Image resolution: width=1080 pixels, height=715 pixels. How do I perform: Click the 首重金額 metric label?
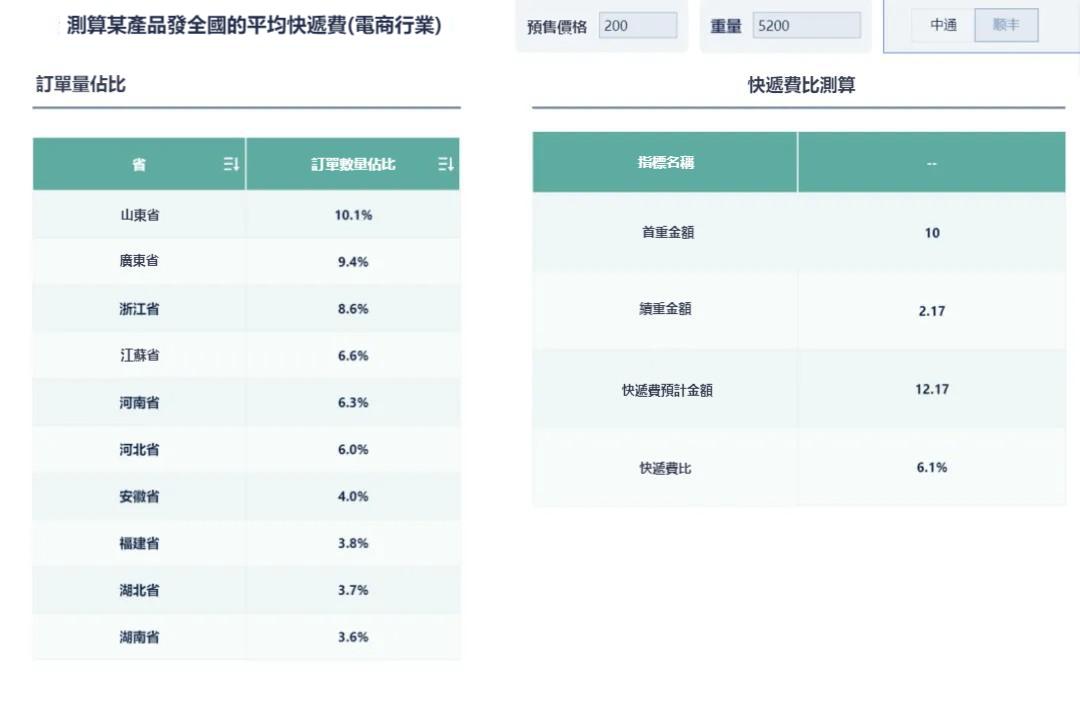tap(667, 232)
